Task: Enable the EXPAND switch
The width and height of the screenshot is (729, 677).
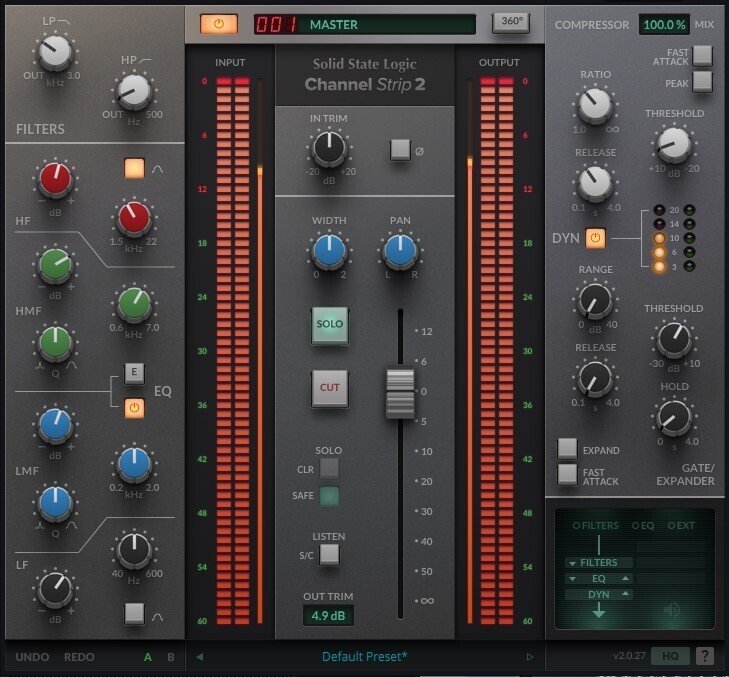Action: pyautogui.click(x=567, y=448)
